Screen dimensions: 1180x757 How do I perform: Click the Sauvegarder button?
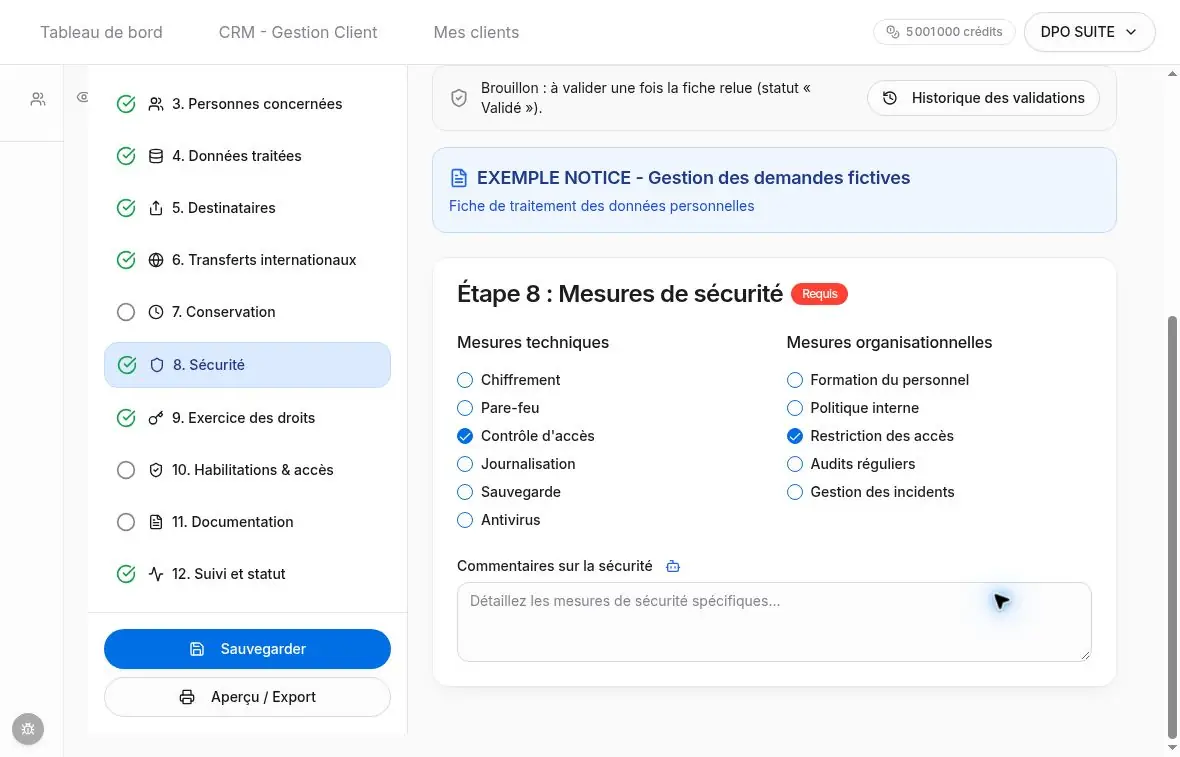[x=248, y=649]
